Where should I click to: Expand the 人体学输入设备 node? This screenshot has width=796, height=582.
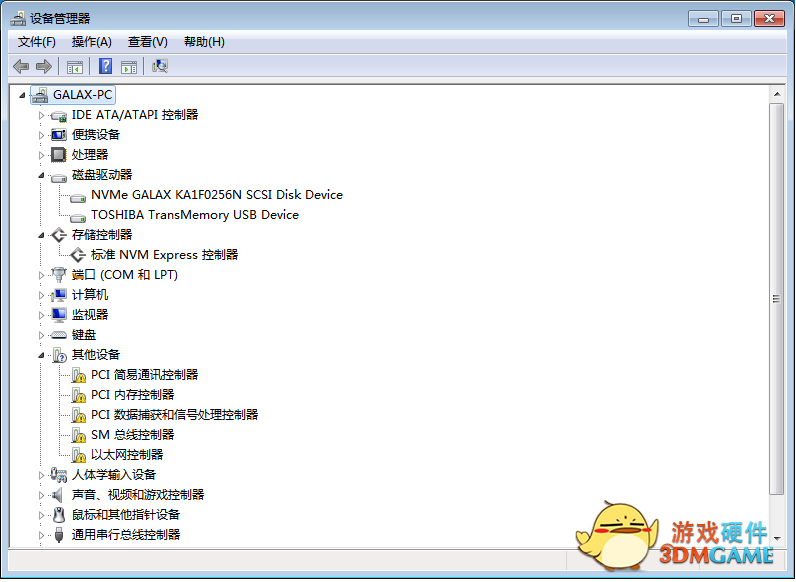click(x=41, y=475)
